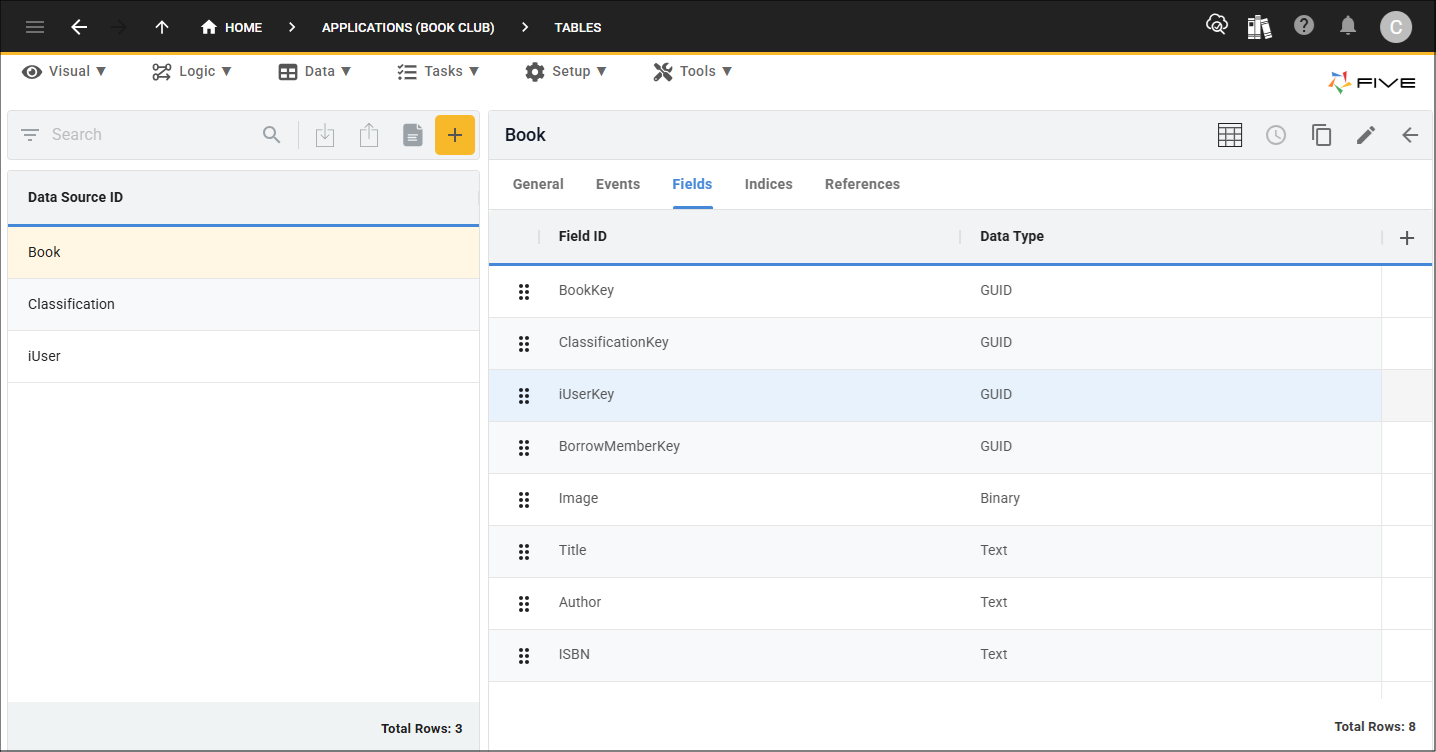Click the FIVE logo
This screenshot has height=752, width=1436.
[x=1372, y=83]
